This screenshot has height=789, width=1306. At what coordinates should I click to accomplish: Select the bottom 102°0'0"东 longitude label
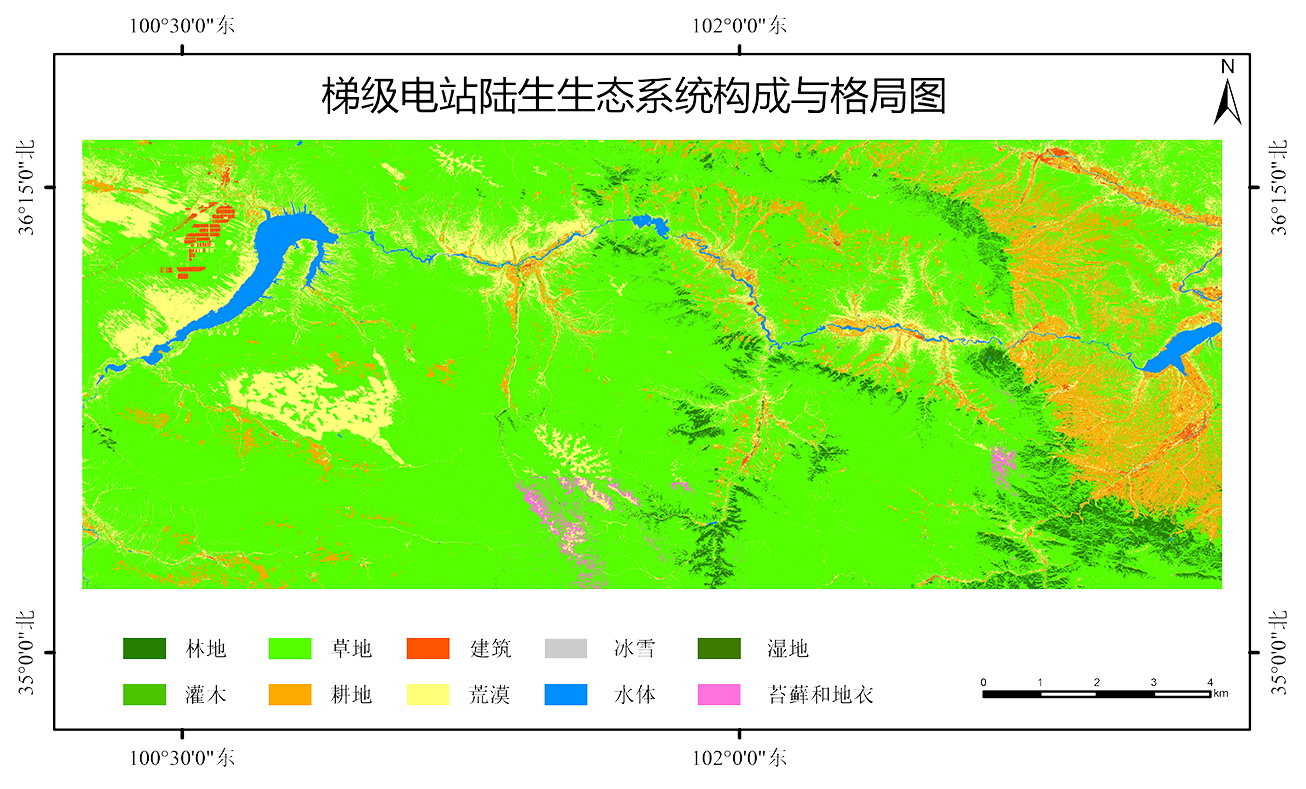[739, 757]
